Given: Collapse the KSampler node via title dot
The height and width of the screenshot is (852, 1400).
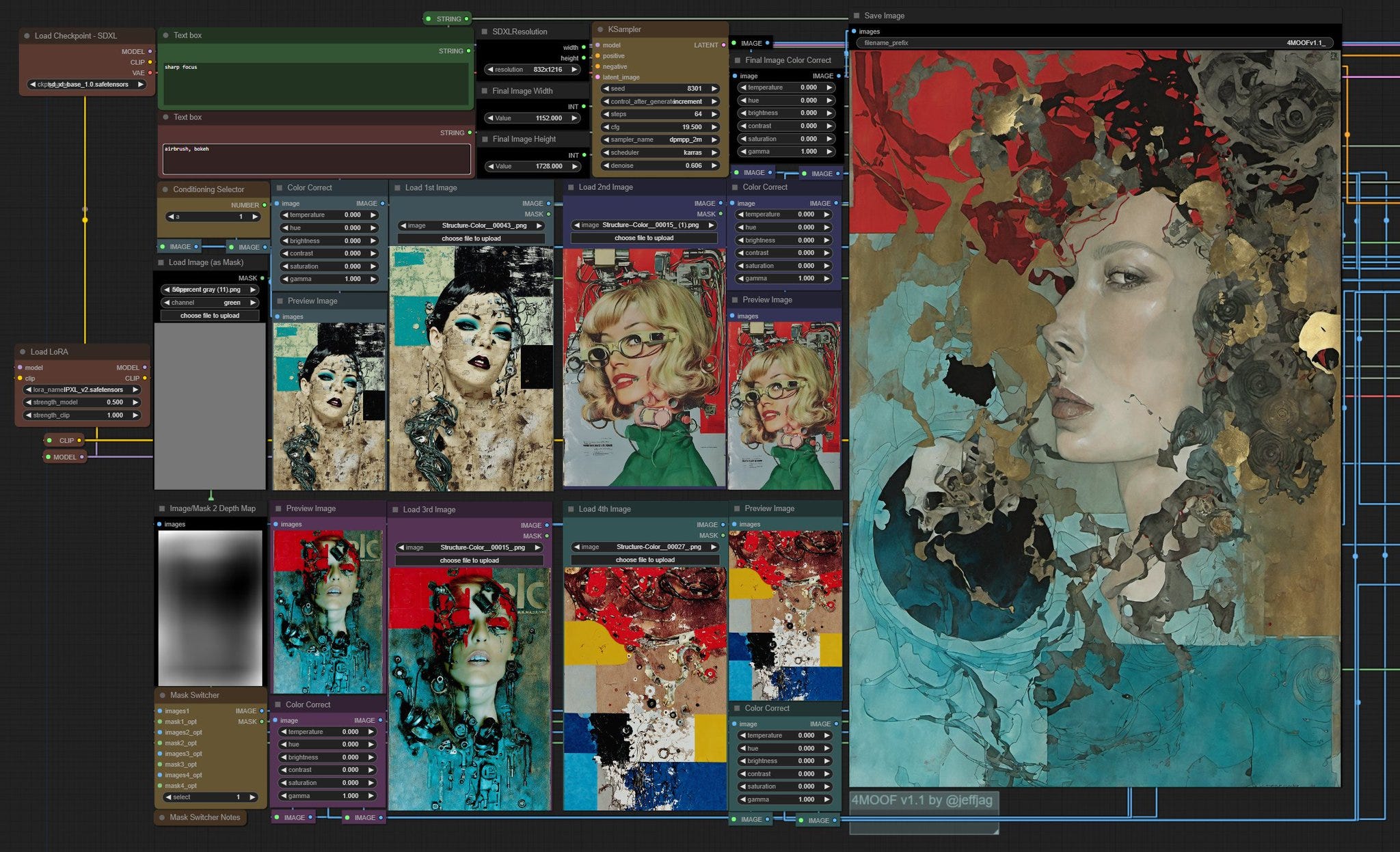Looking at the screenshot, I should tap(600, 29).
